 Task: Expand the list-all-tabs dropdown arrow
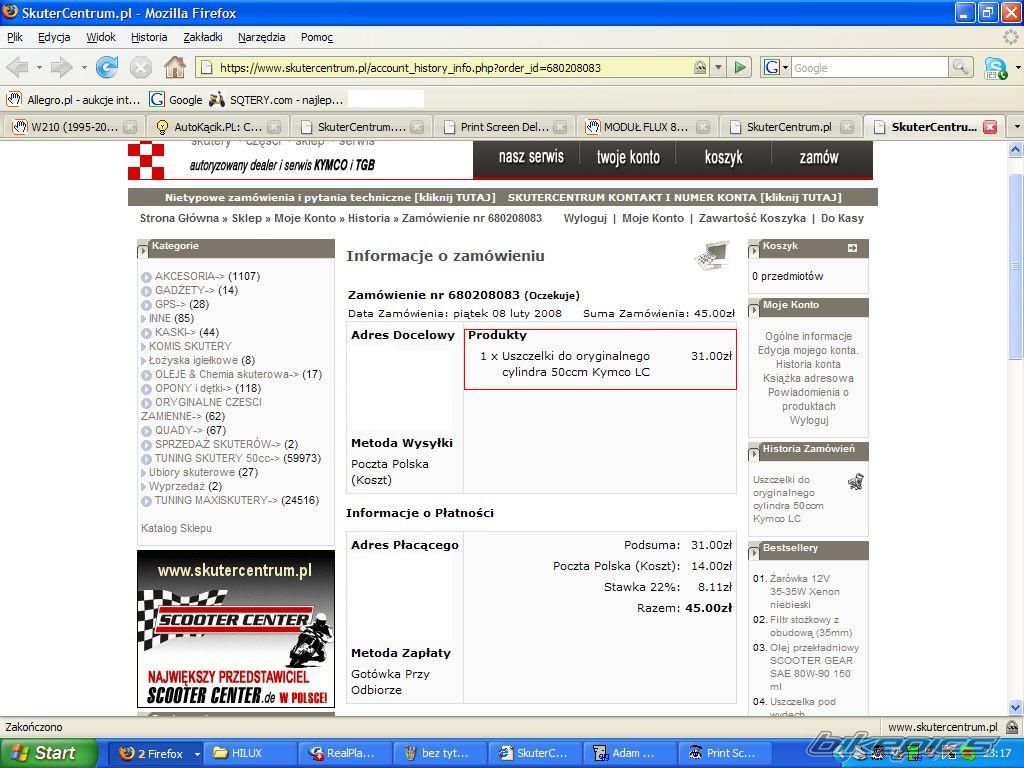1016,127
